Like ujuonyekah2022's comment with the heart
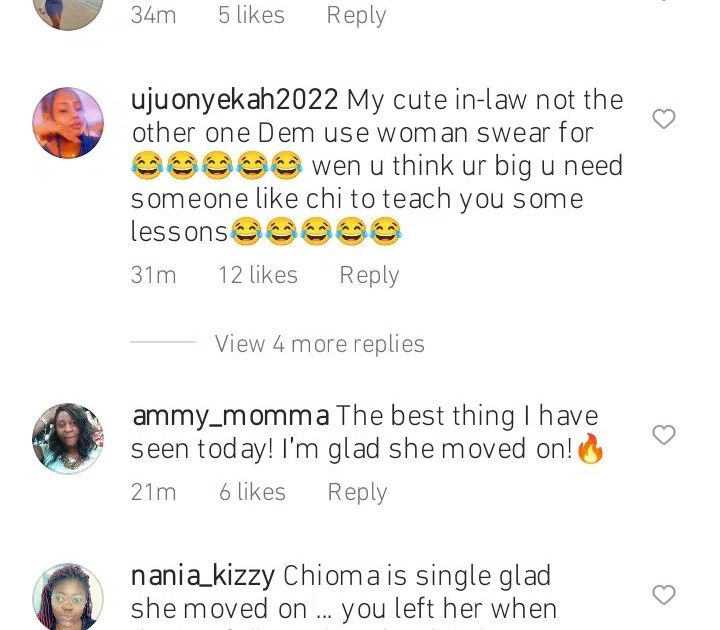Viewport: 720px width, 630px height. tap(664, 120)
